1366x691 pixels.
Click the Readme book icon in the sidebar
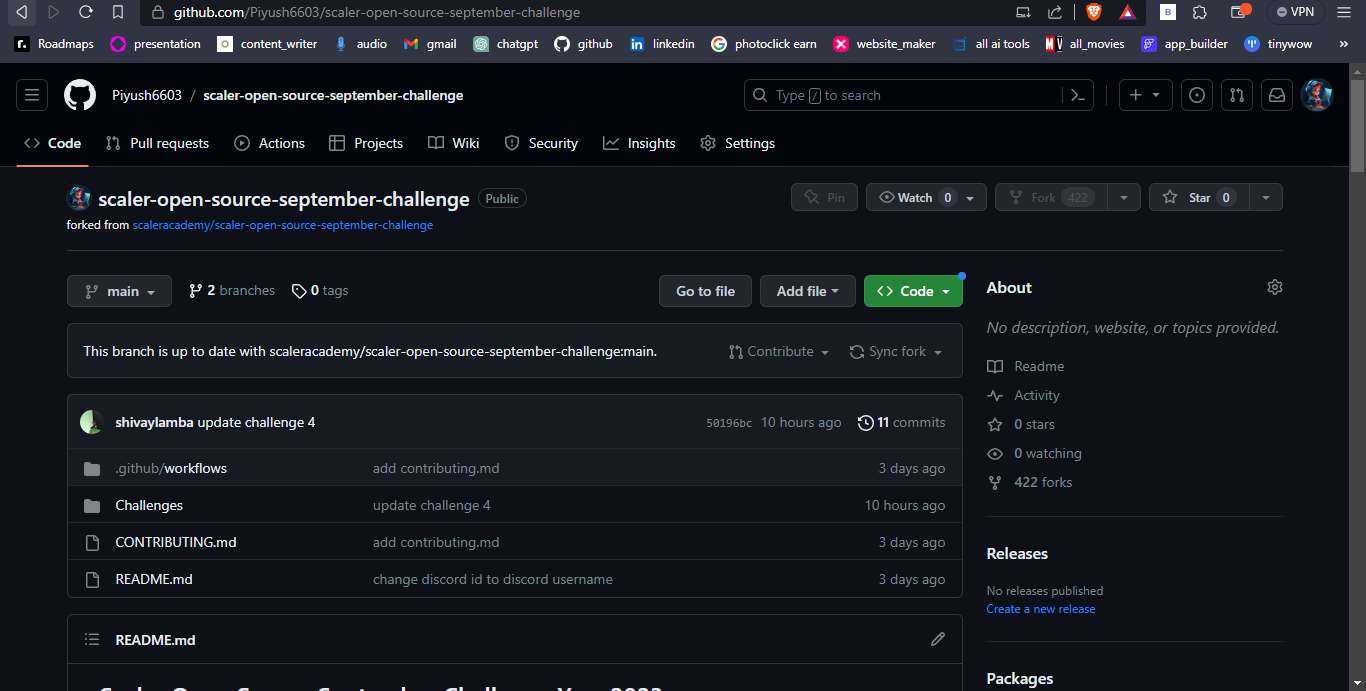(995, 366)
